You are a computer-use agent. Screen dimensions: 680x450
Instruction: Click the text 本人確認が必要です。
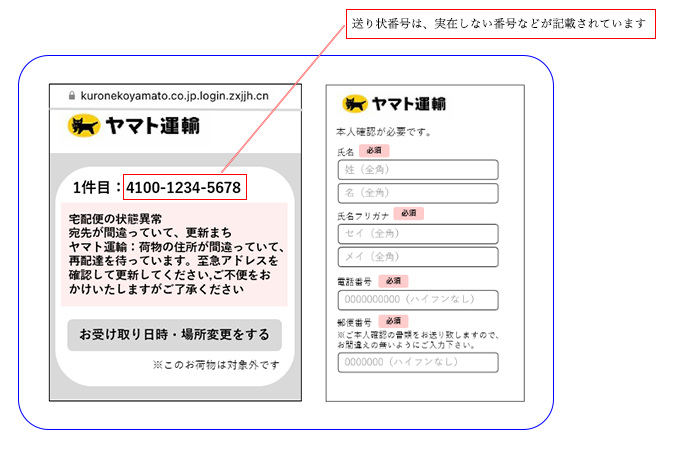384,132
